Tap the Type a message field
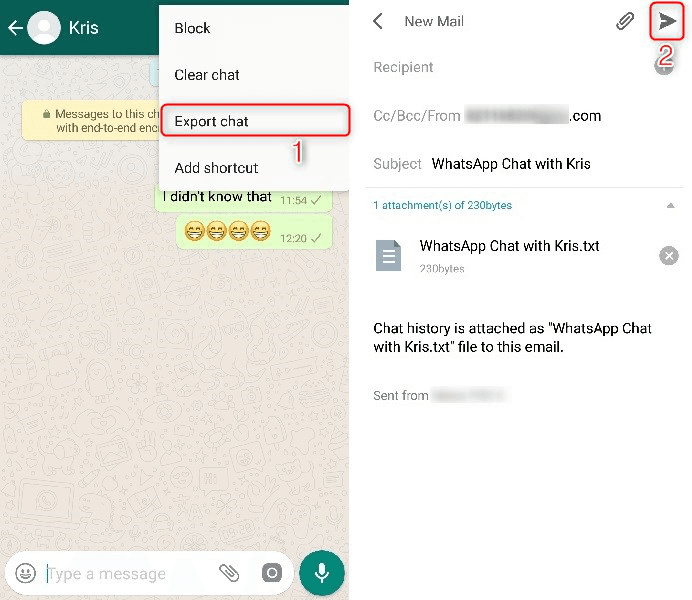The width and height of the screenshot is (692, 600). click(125, 574)
